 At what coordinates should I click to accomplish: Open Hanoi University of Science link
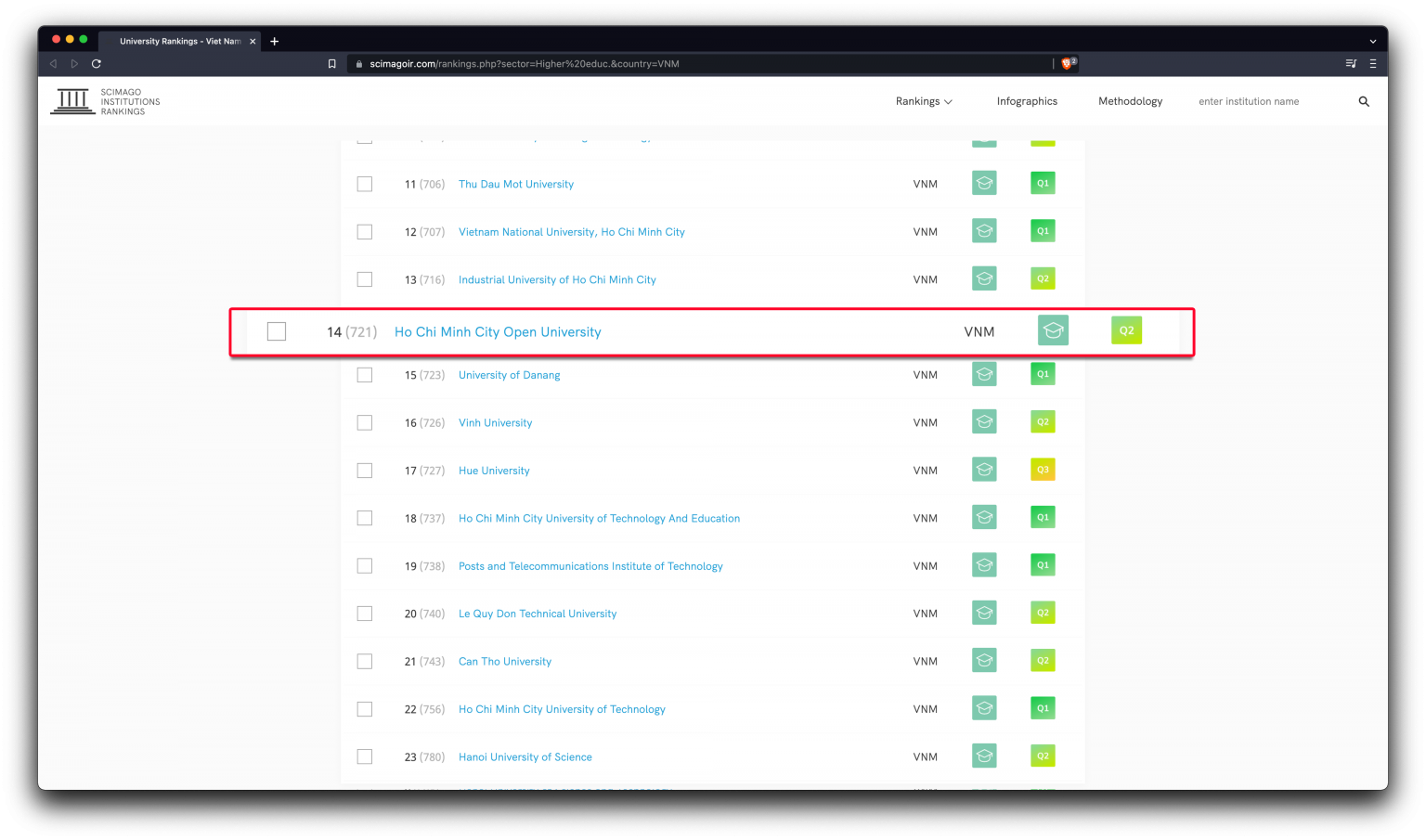(525, 757)
